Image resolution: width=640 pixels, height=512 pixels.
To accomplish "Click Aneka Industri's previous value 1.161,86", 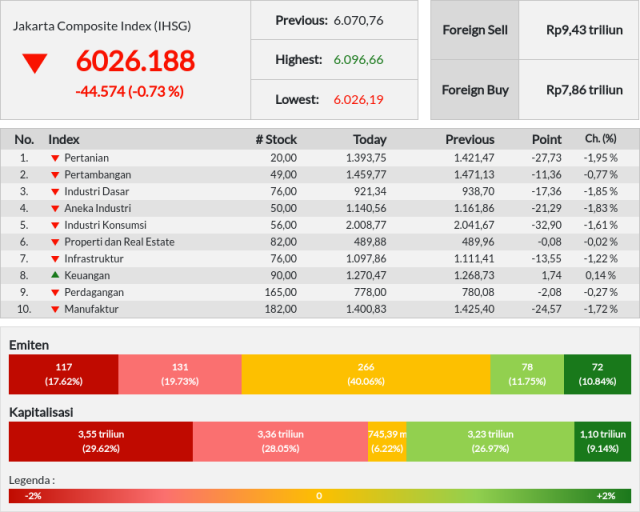I will [474, 208].
